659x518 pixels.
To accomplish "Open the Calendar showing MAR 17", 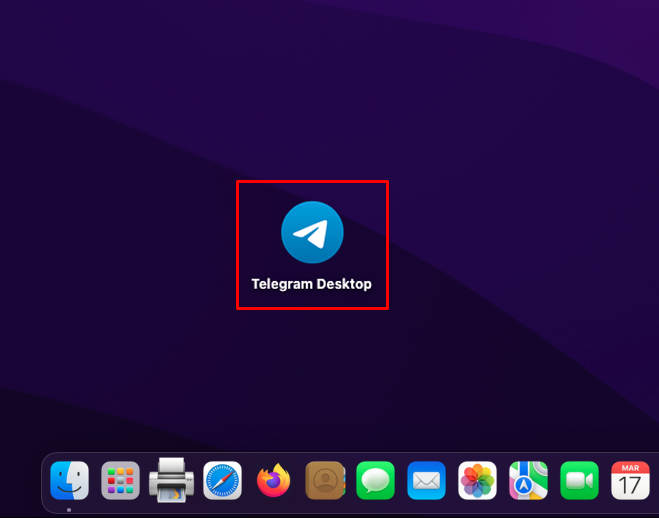I will [x=630, y=481].
